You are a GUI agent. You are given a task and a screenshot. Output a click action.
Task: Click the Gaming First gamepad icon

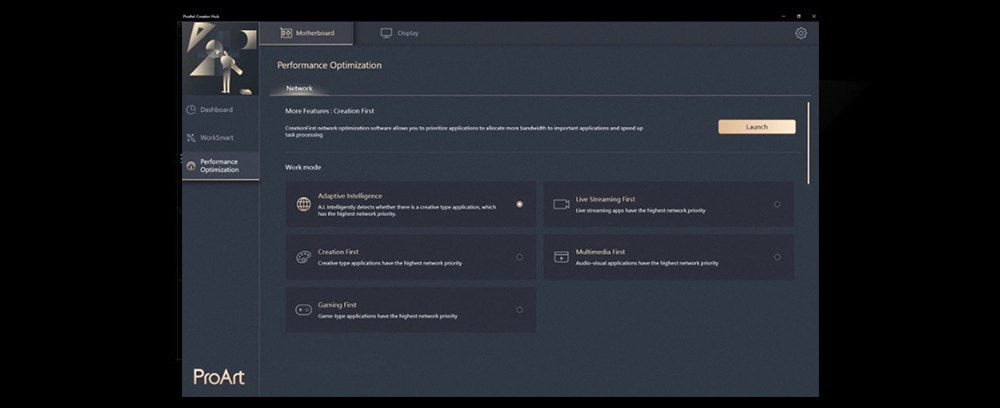click(304, 310)
